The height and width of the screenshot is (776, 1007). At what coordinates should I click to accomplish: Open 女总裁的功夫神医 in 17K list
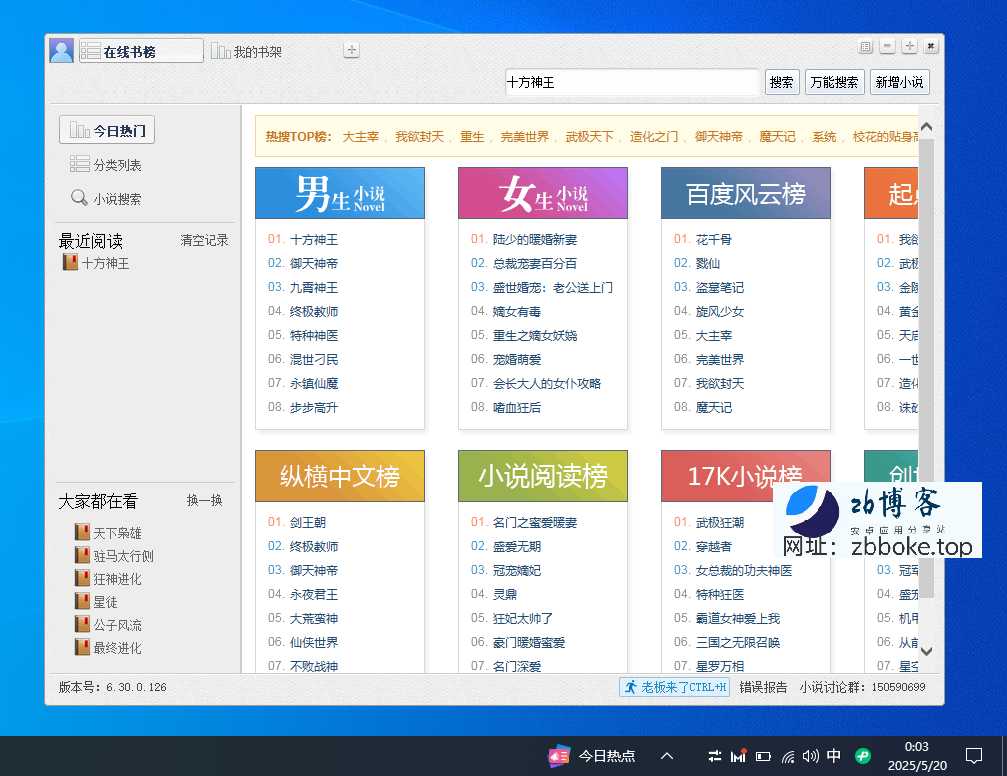744,570
